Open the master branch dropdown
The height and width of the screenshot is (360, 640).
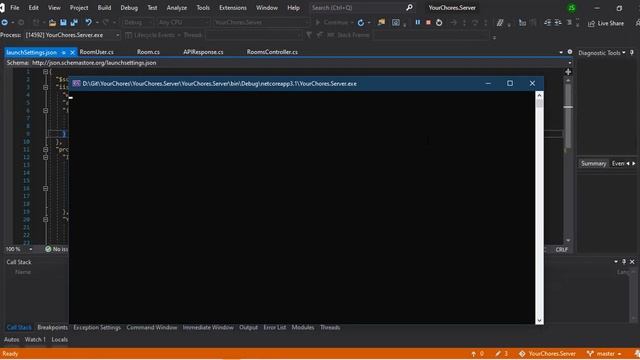(x=620, y=354)
